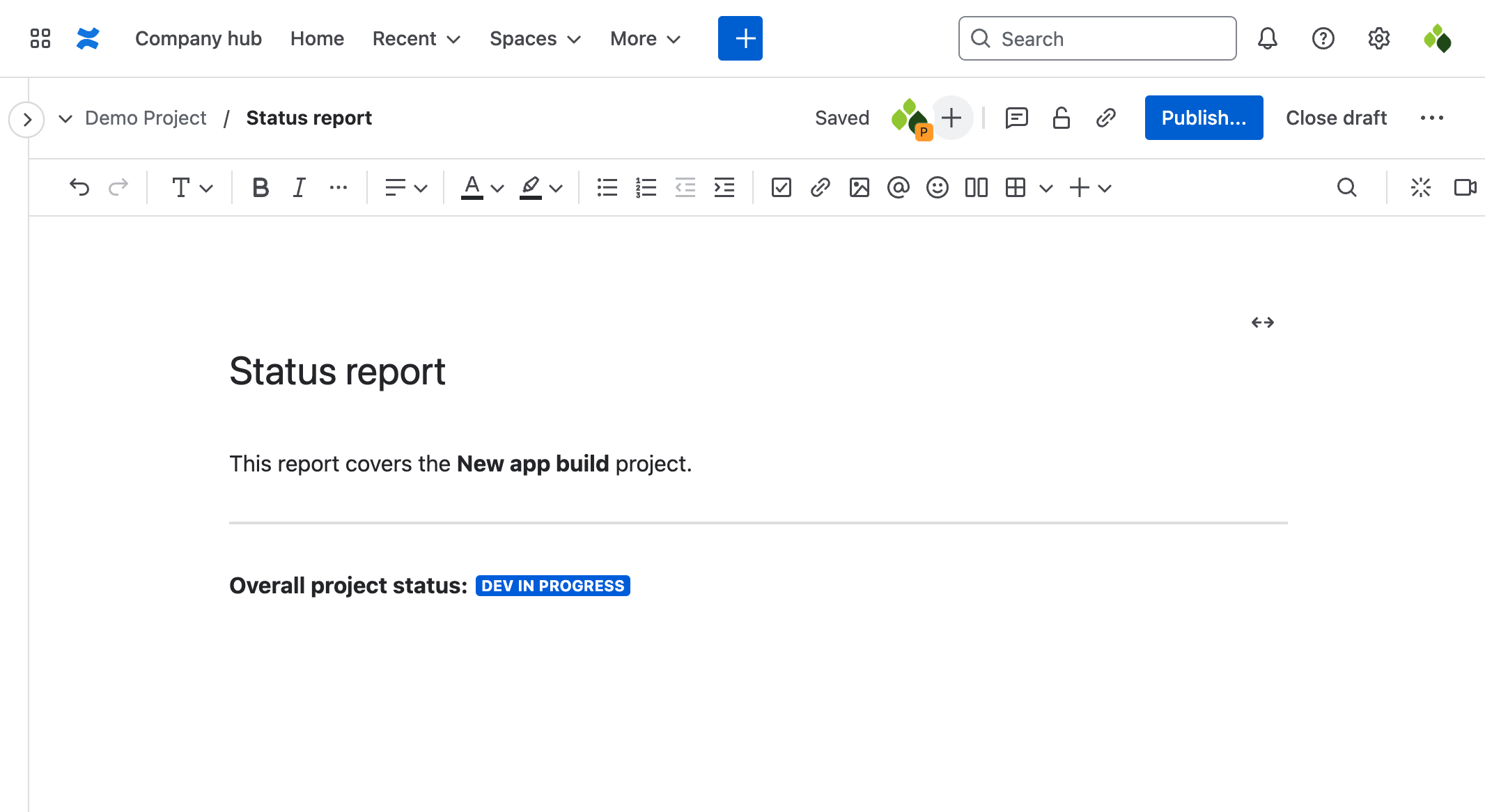The image size is (1485, 812).
Task: Toggle italic formatting
Action: (x=299, y=187)
